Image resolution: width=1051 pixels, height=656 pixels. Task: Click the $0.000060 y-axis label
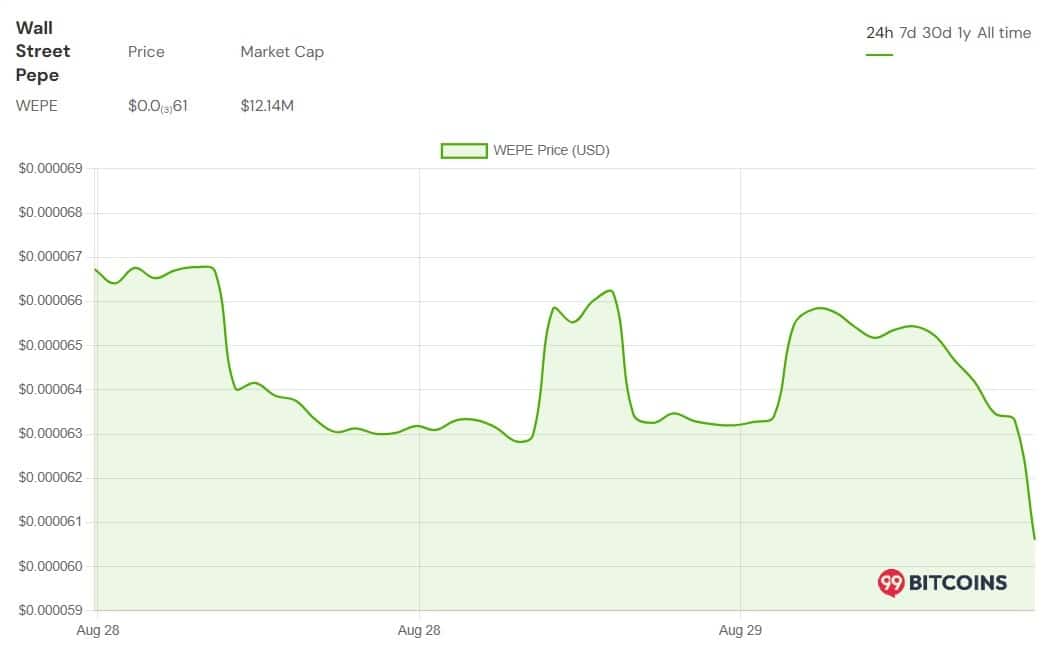[x=50, y=566]
